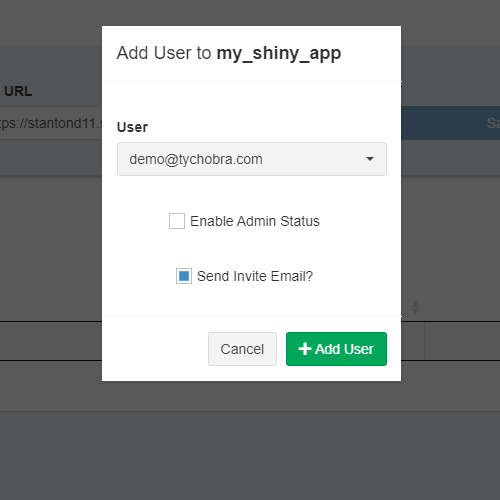Open the User email dropdown
The image size is (500, 500).
[252, 159]
